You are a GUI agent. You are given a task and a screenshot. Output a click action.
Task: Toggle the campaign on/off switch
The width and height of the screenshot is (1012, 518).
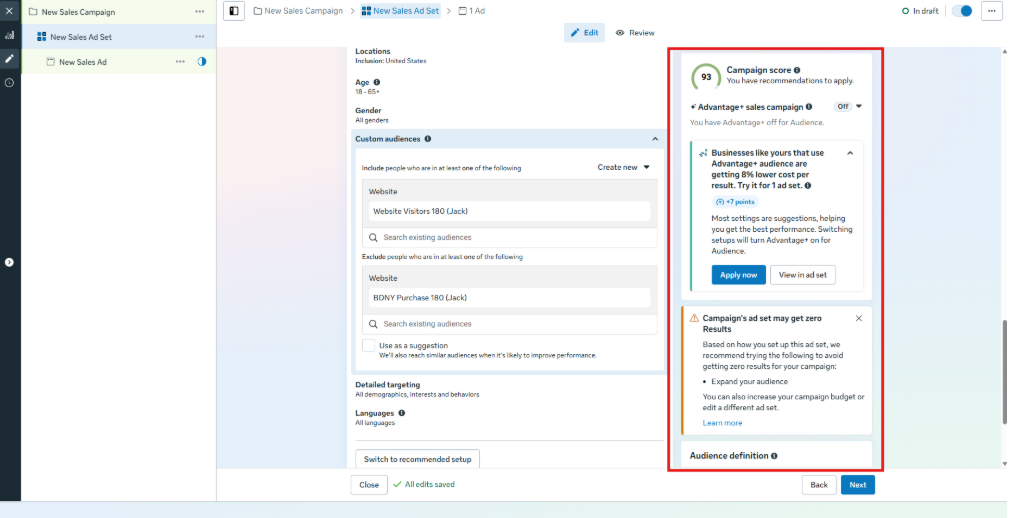[x=962, y=11]
